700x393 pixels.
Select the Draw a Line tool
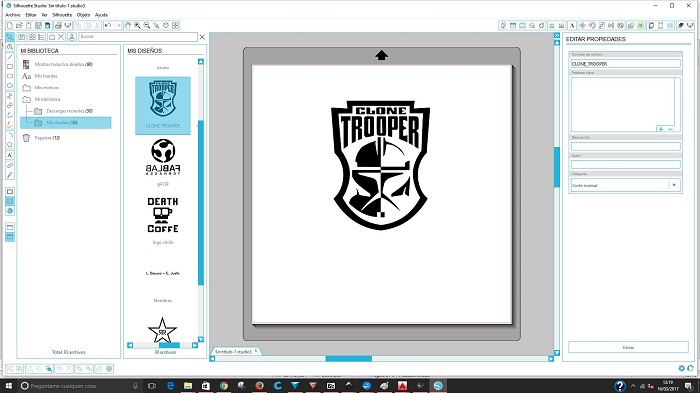[10, 57]
